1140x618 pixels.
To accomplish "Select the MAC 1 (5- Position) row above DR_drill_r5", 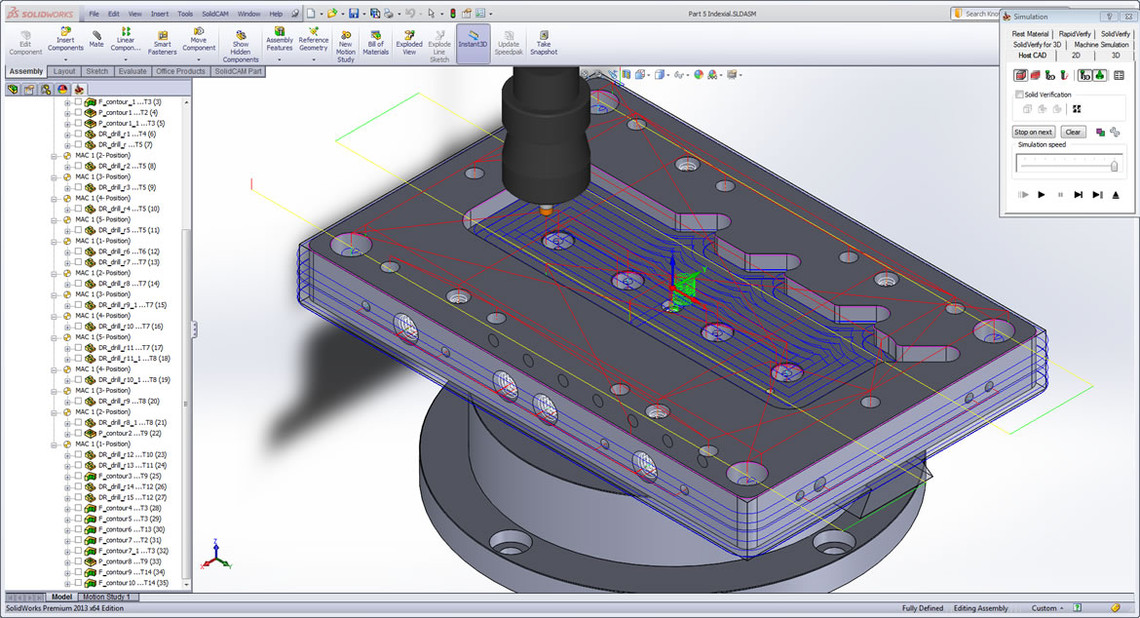I will tap(103, 220).
